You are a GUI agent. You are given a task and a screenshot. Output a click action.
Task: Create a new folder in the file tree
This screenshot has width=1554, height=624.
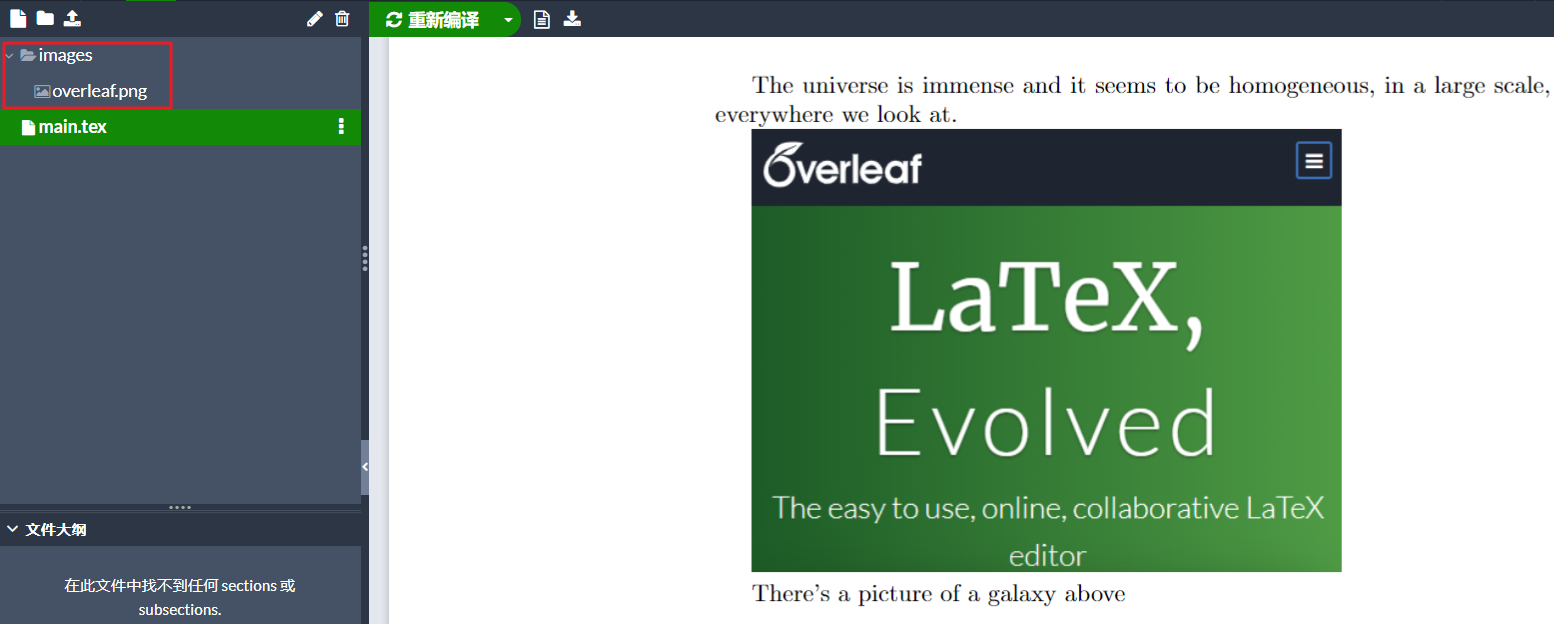click(45, 18)
